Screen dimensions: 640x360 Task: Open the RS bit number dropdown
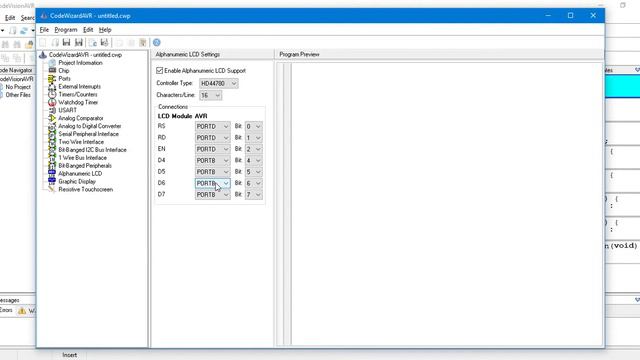pyautogui.click(x=253, y=127)
